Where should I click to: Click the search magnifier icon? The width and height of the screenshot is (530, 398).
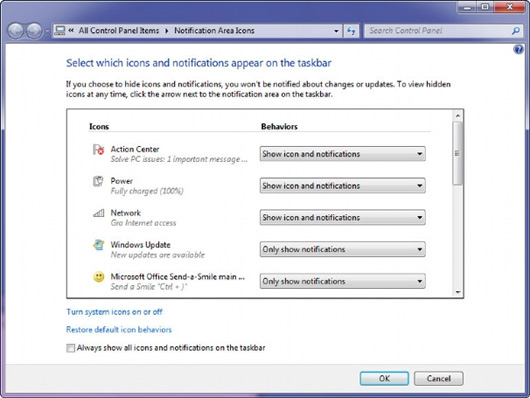516,31
